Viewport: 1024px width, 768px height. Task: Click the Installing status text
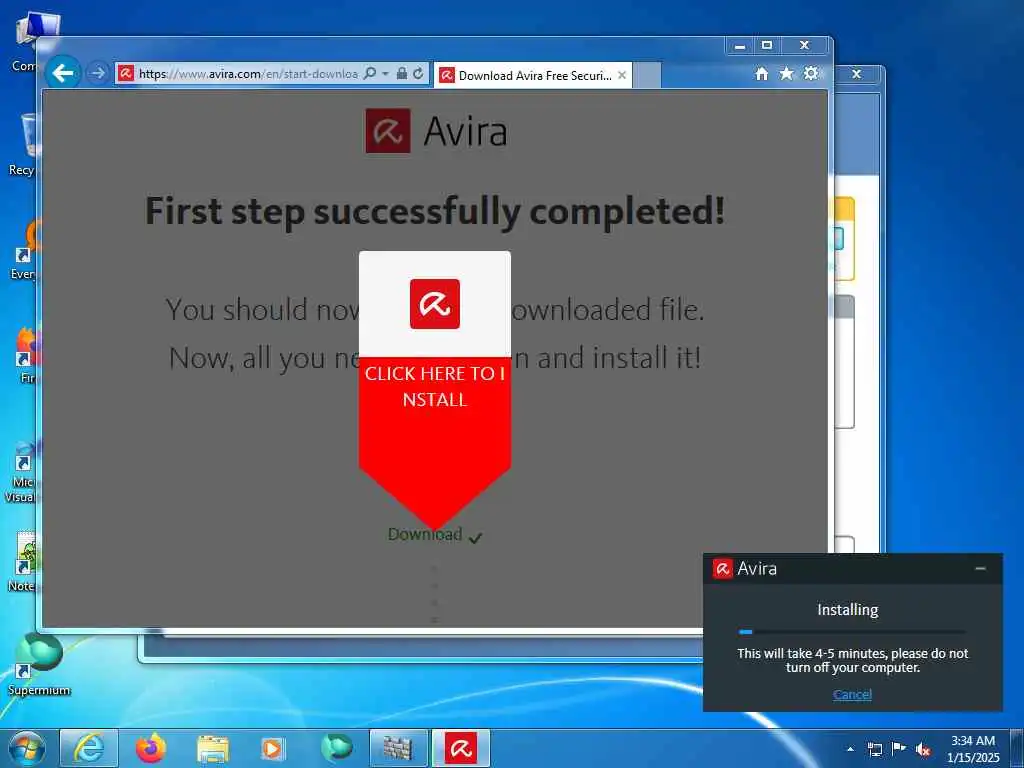[848, 609]
